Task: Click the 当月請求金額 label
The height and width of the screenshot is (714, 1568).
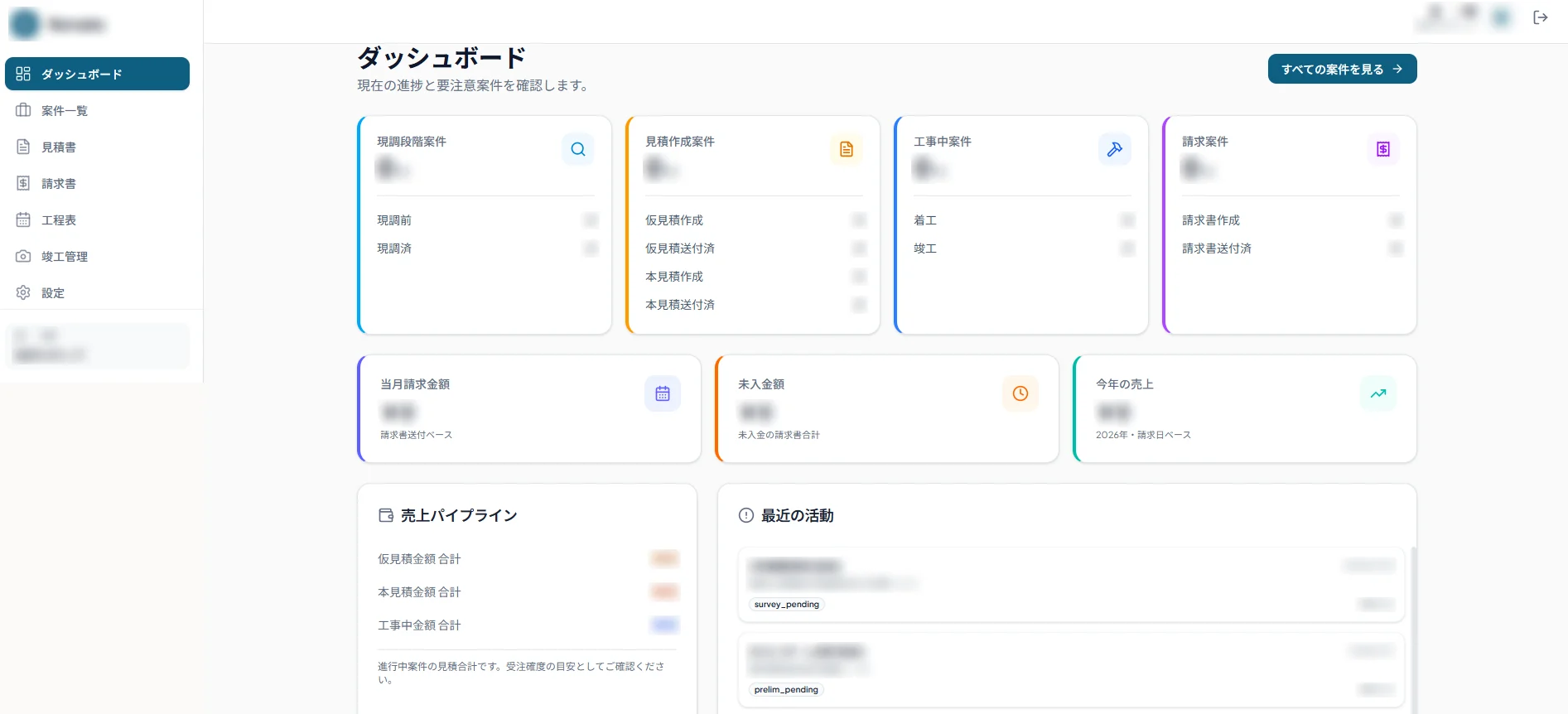Action: [415, 384]
